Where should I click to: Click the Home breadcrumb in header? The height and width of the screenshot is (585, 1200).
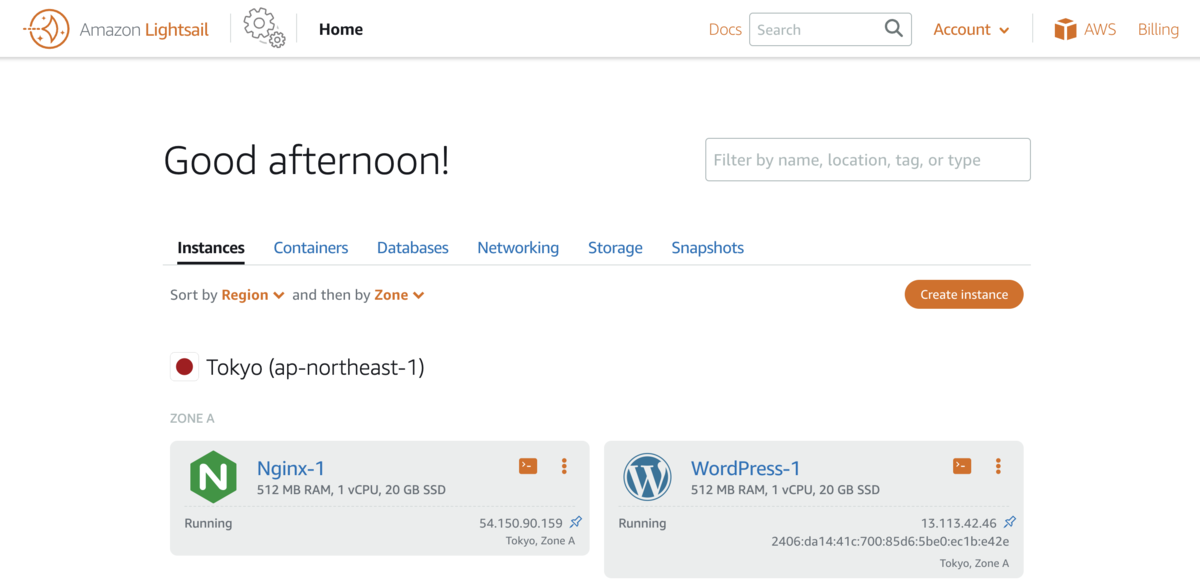(x=341, y=29)
